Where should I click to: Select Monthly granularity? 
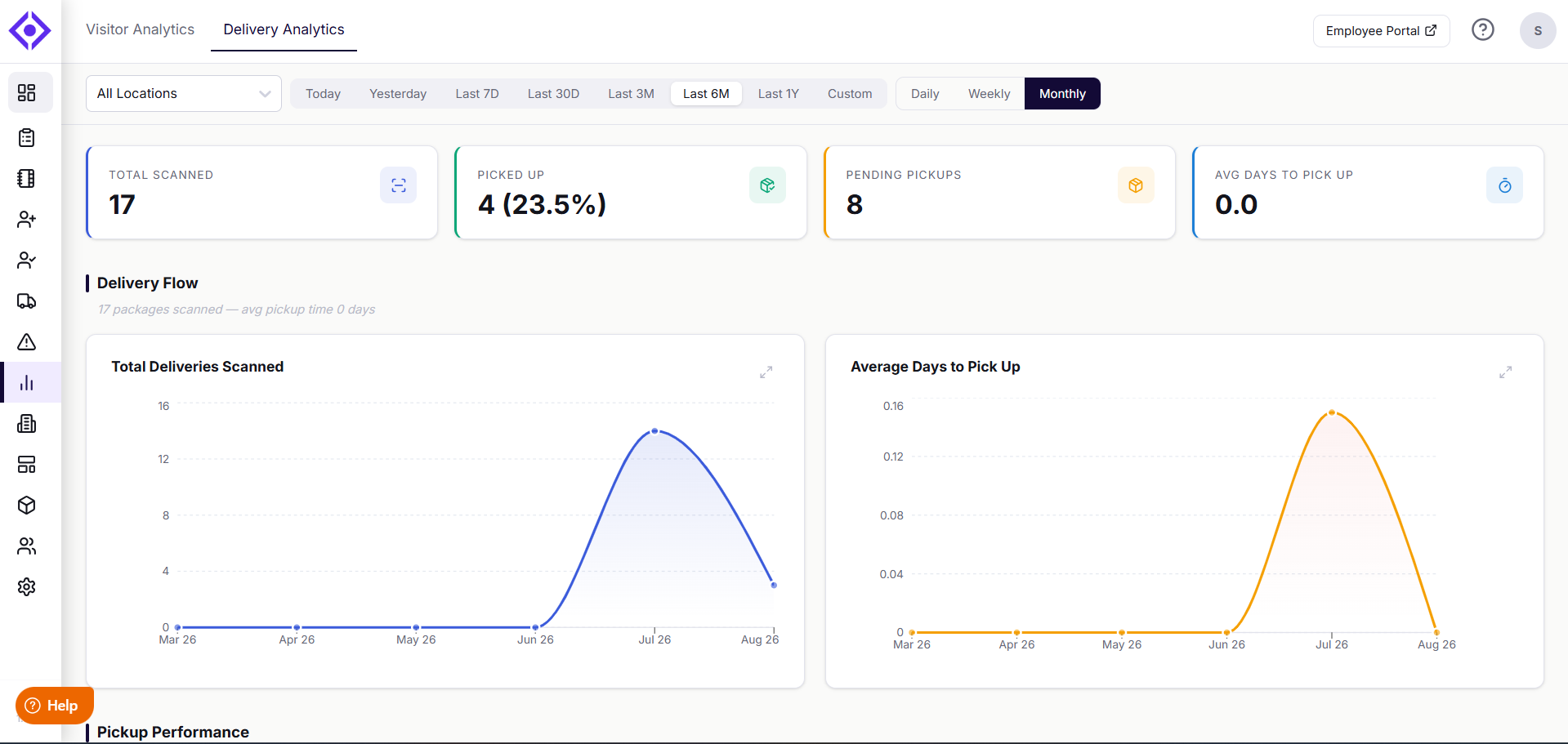click(1062, 94)
